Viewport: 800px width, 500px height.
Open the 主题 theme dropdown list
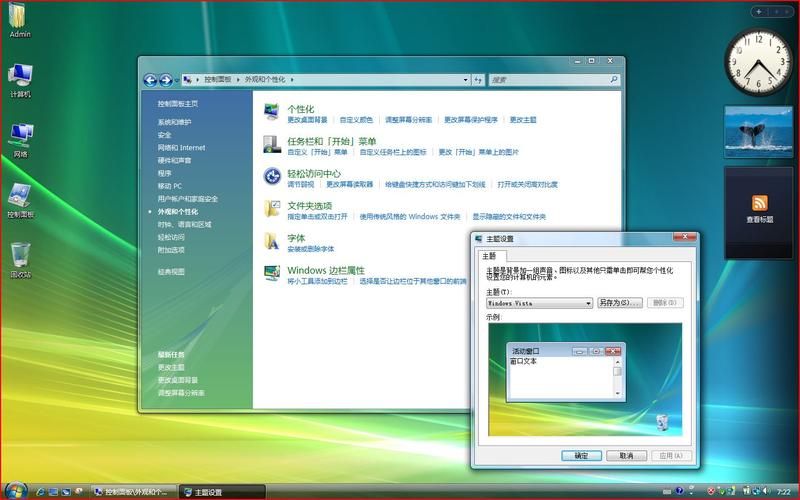coord(588,303)
